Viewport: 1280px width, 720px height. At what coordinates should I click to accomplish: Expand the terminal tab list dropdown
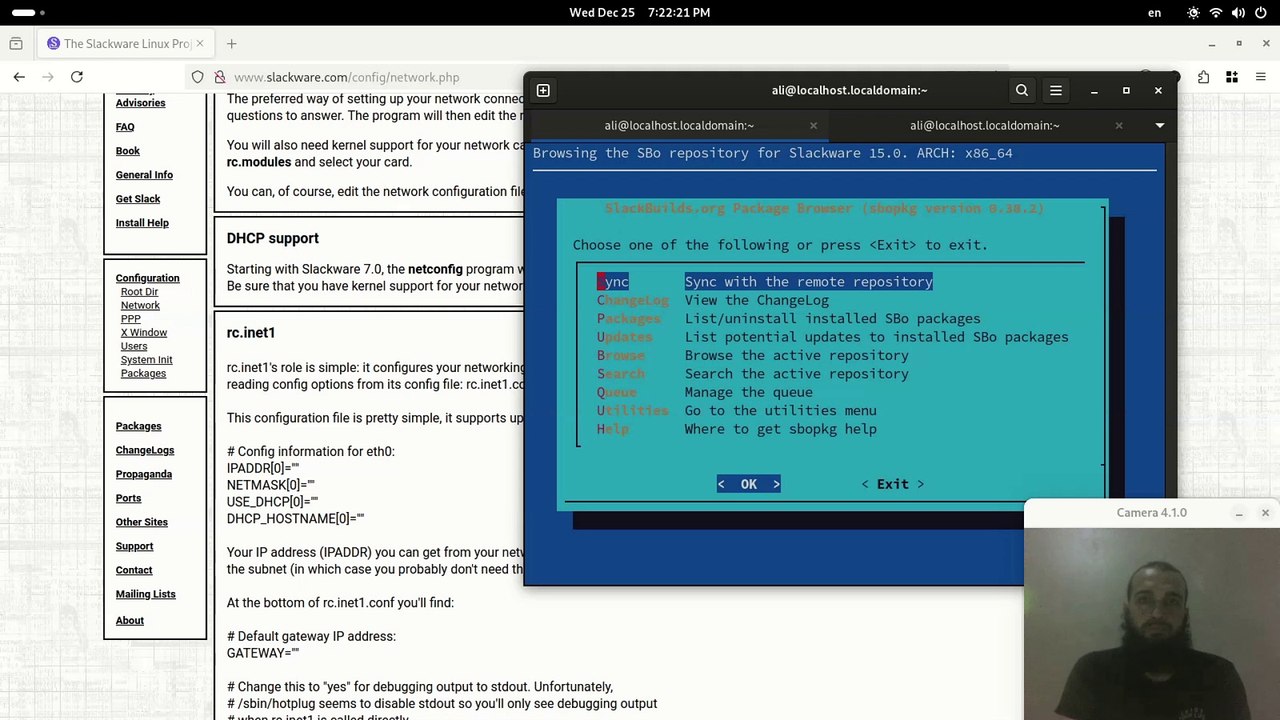click(1160, 125)
